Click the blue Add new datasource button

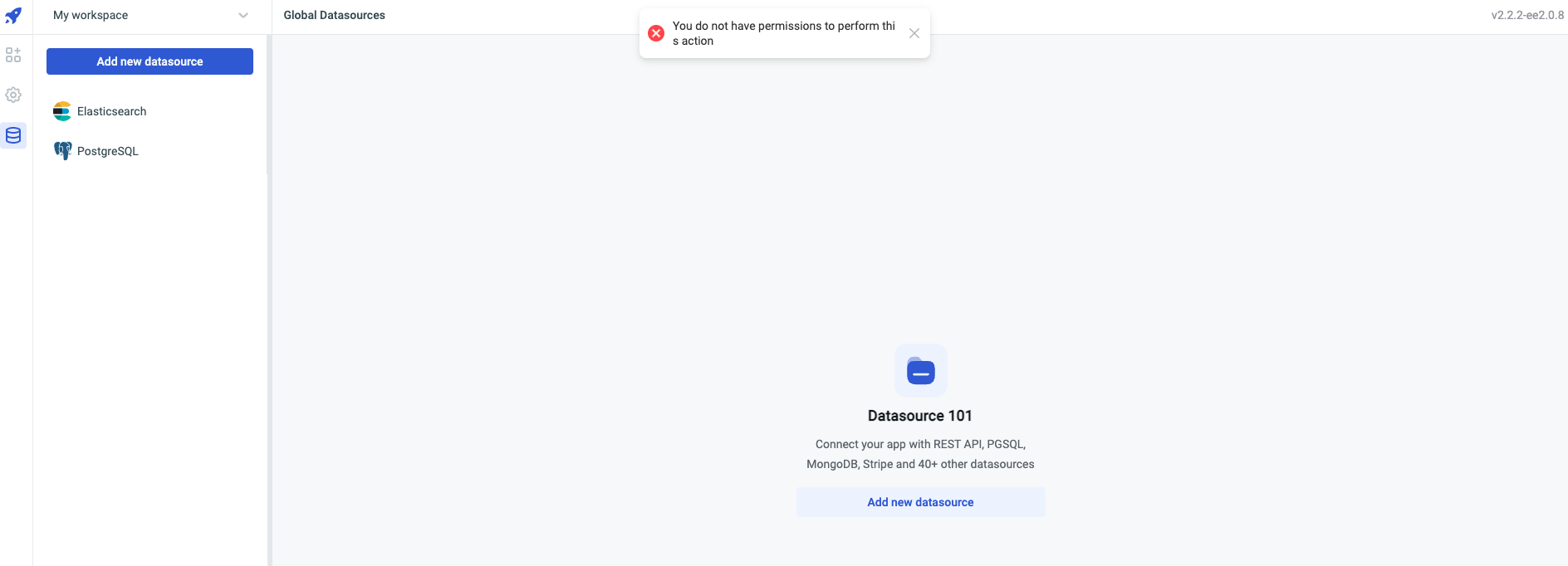(149, 61)
